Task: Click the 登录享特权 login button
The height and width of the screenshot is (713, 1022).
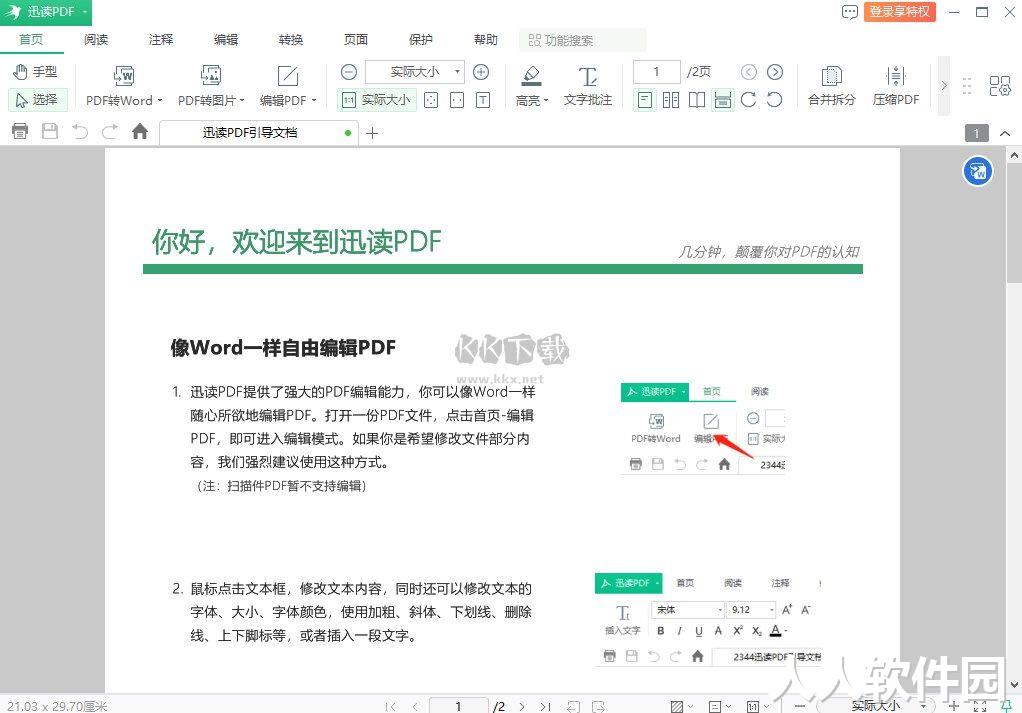Action: point(900,12)
